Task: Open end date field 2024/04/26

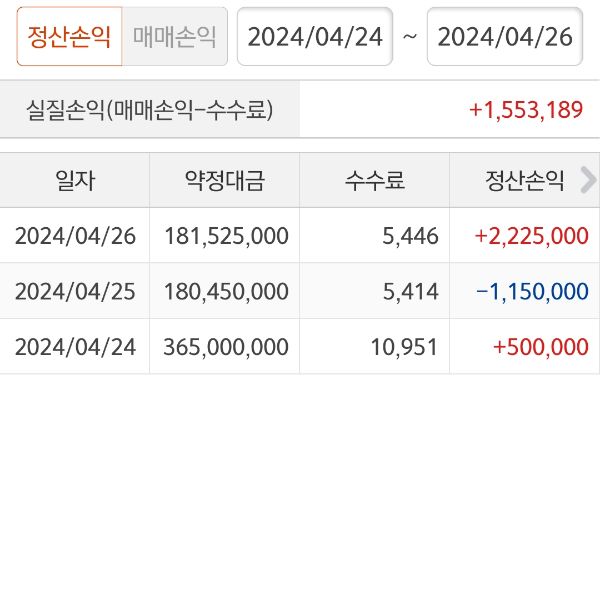Action: coord(505,37)
